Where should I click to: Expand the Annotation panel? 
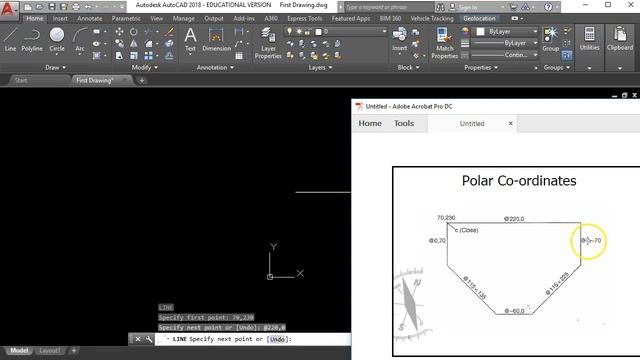[215, 67]
